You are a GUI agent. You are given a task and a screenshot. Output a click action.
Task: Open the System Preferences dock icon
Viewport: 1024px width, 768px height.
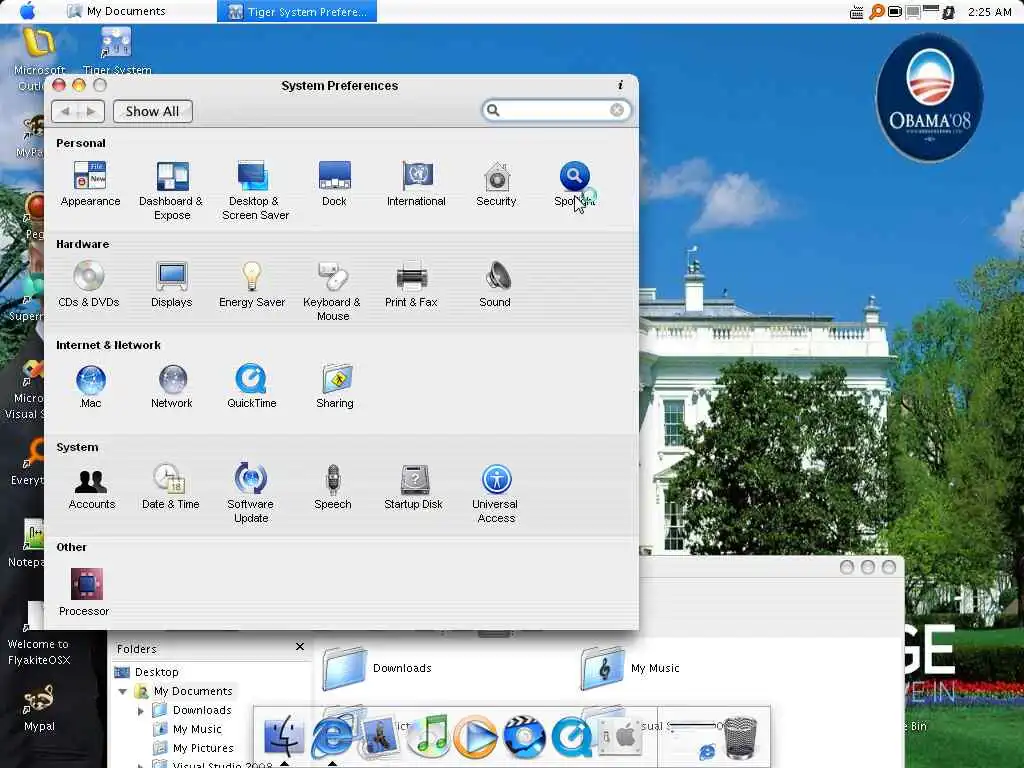(618, 737)
